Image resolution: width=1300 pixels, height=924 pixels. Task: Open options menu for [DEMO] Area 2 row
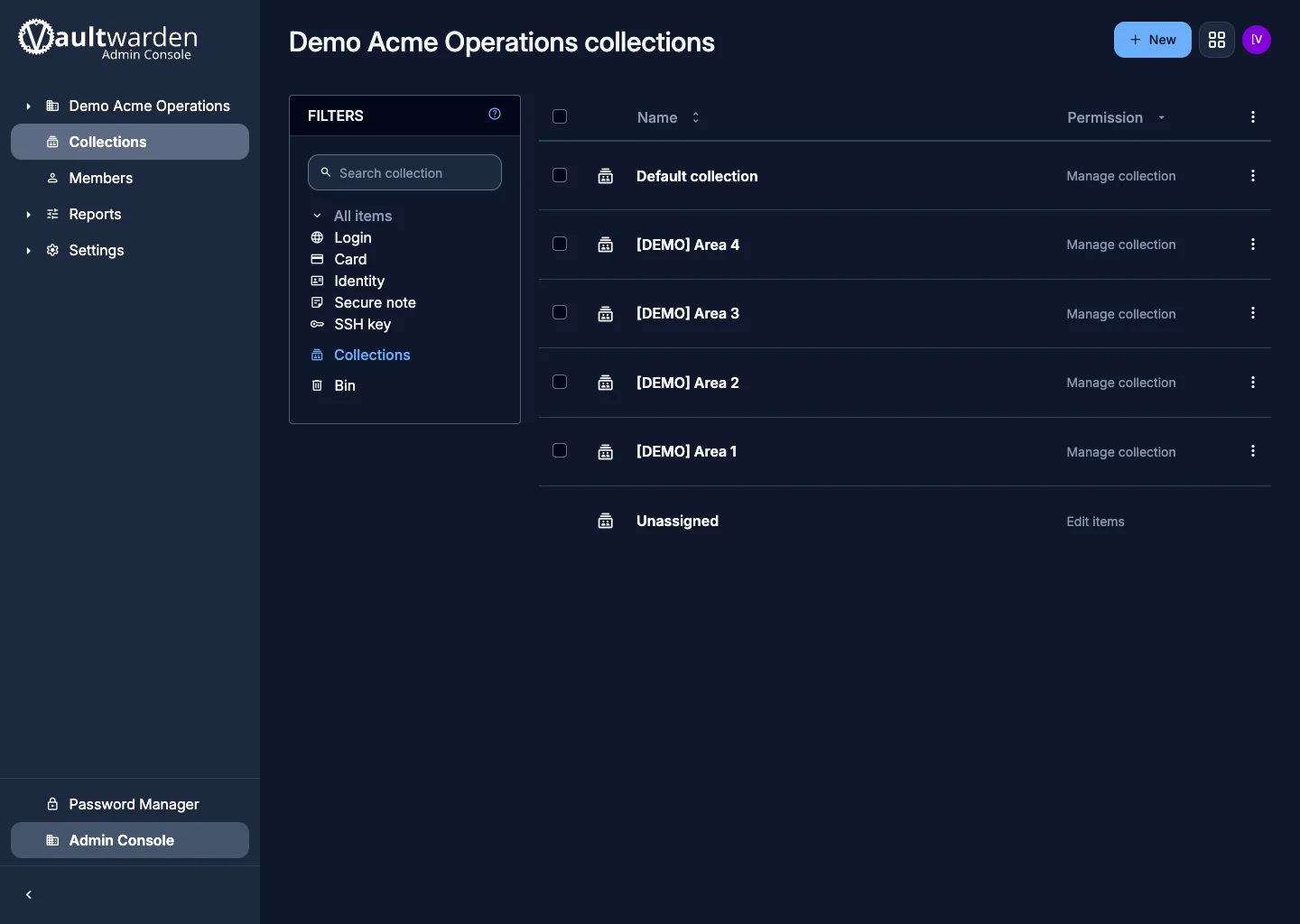tap(1253, 383)
